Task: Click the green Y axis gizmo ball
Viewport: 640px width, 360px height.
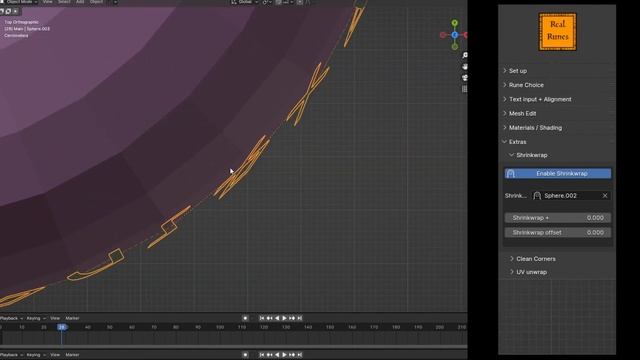Action: tap(455, 23)
